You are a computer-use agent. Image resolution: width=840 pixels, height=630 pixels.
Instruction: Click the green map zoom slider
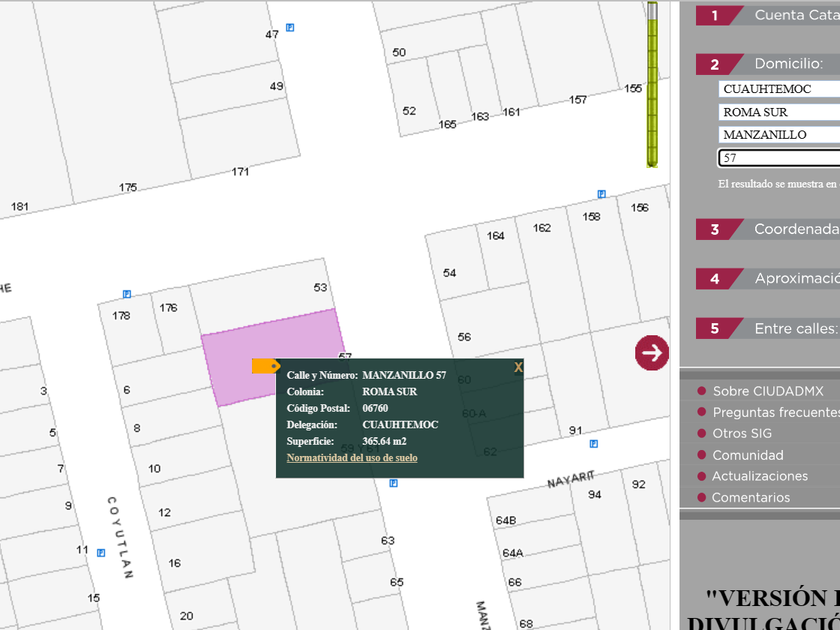coord(652,85)
